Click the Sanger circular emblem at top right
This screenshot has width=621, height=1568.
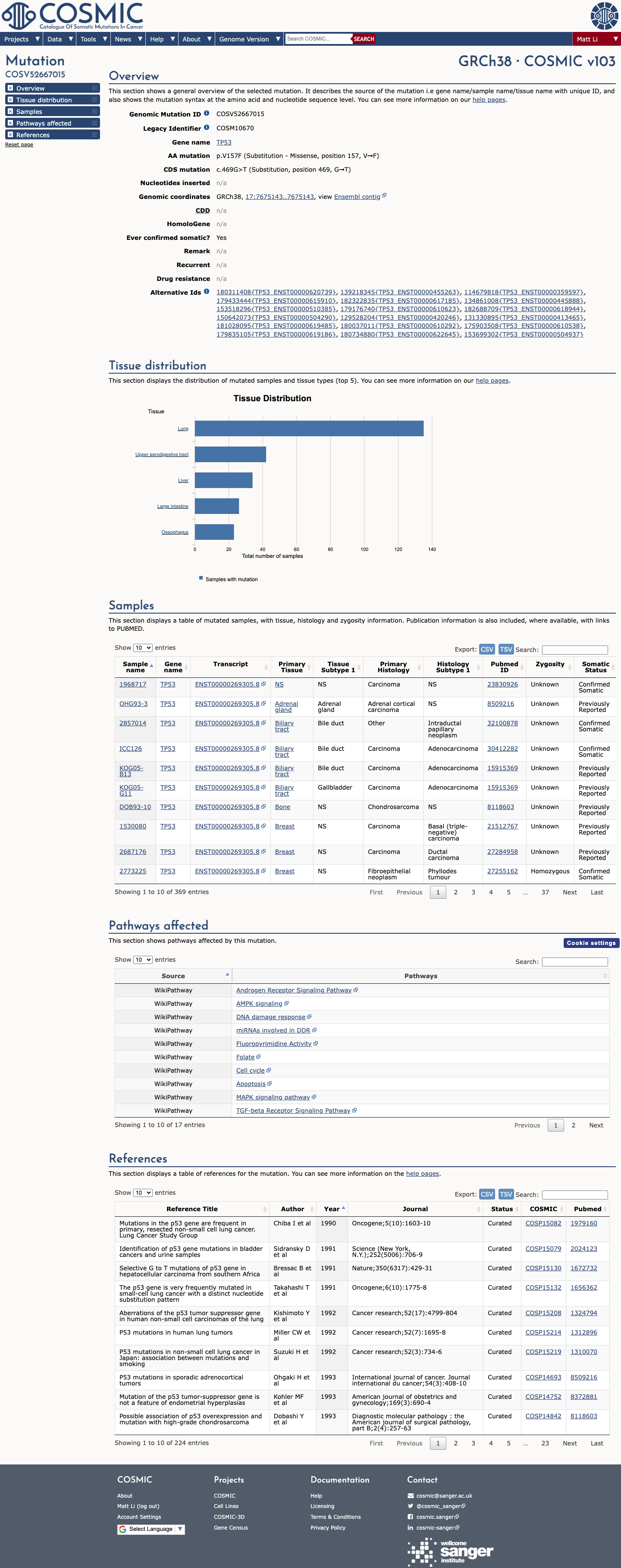point(604,16)
